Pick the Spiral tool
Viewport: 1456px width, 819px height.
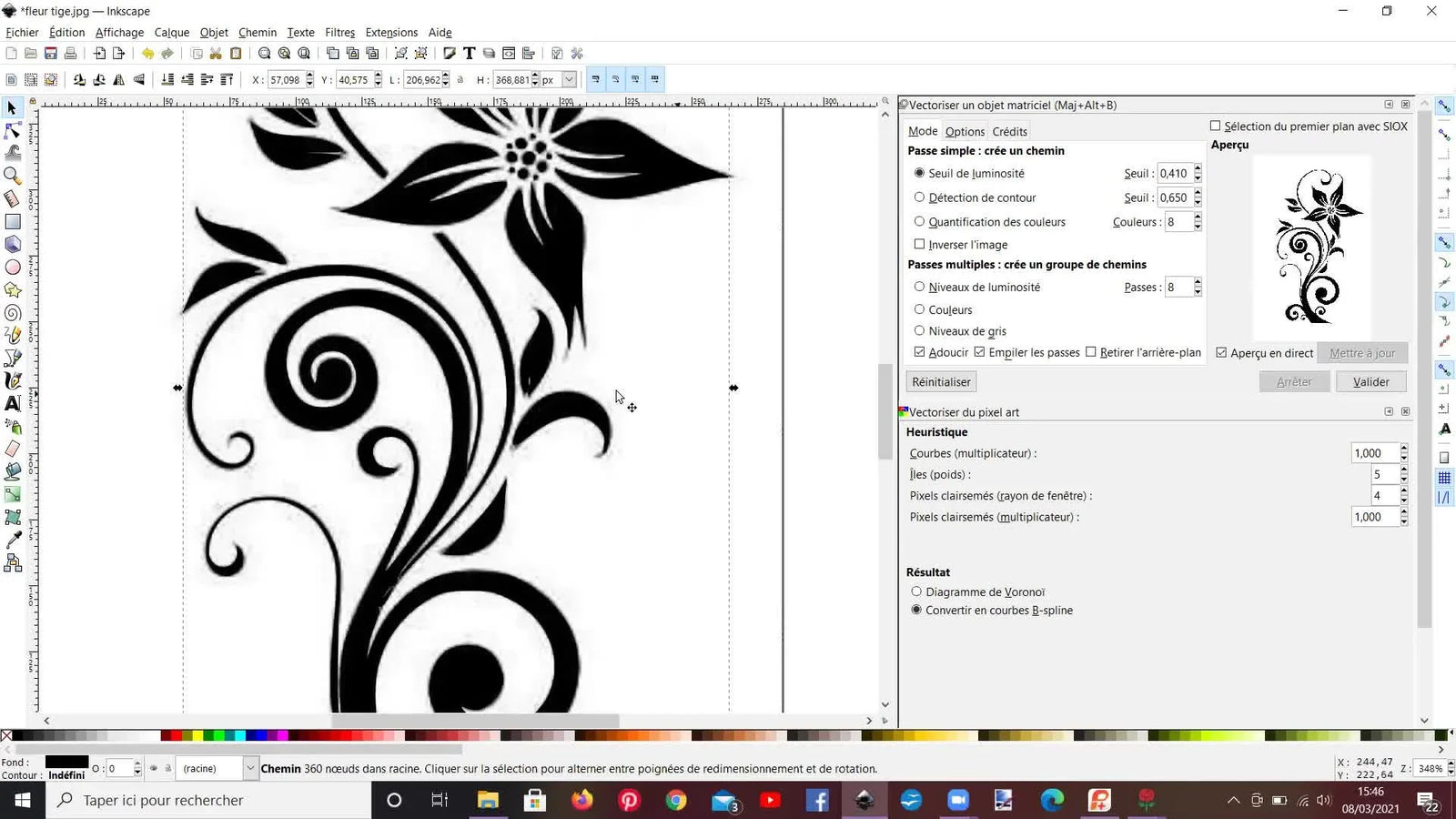[13, 312]
